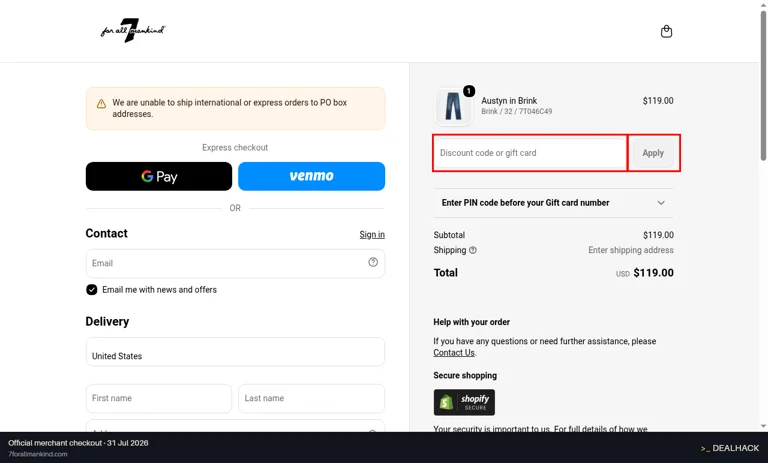Click the Secure shopping heading
Image resolution: width=768 pixels, height=463 pixels.
[465, 375]
